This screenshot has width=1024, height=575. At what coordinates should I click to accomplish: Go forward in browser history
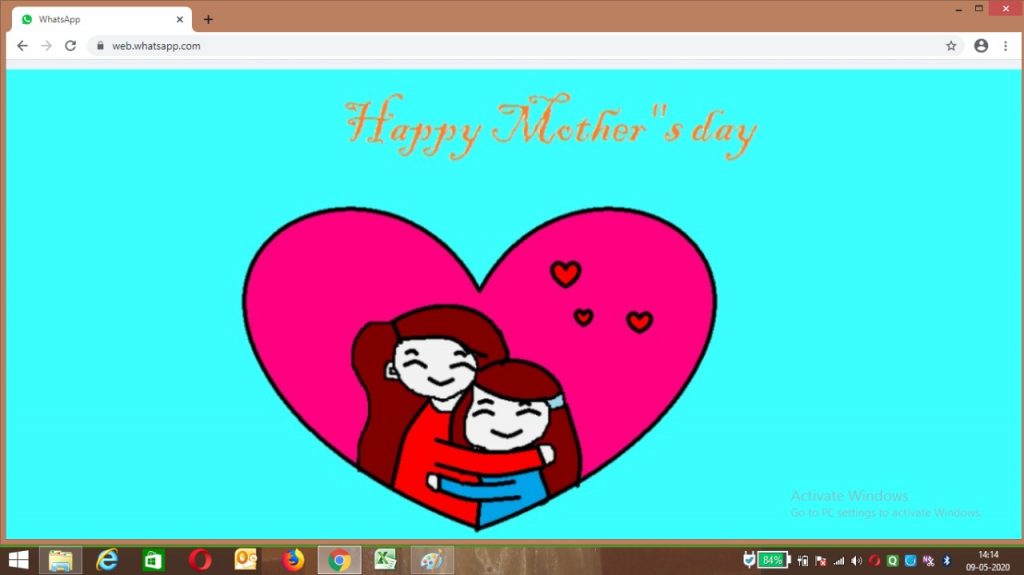[x=46, y=46]
